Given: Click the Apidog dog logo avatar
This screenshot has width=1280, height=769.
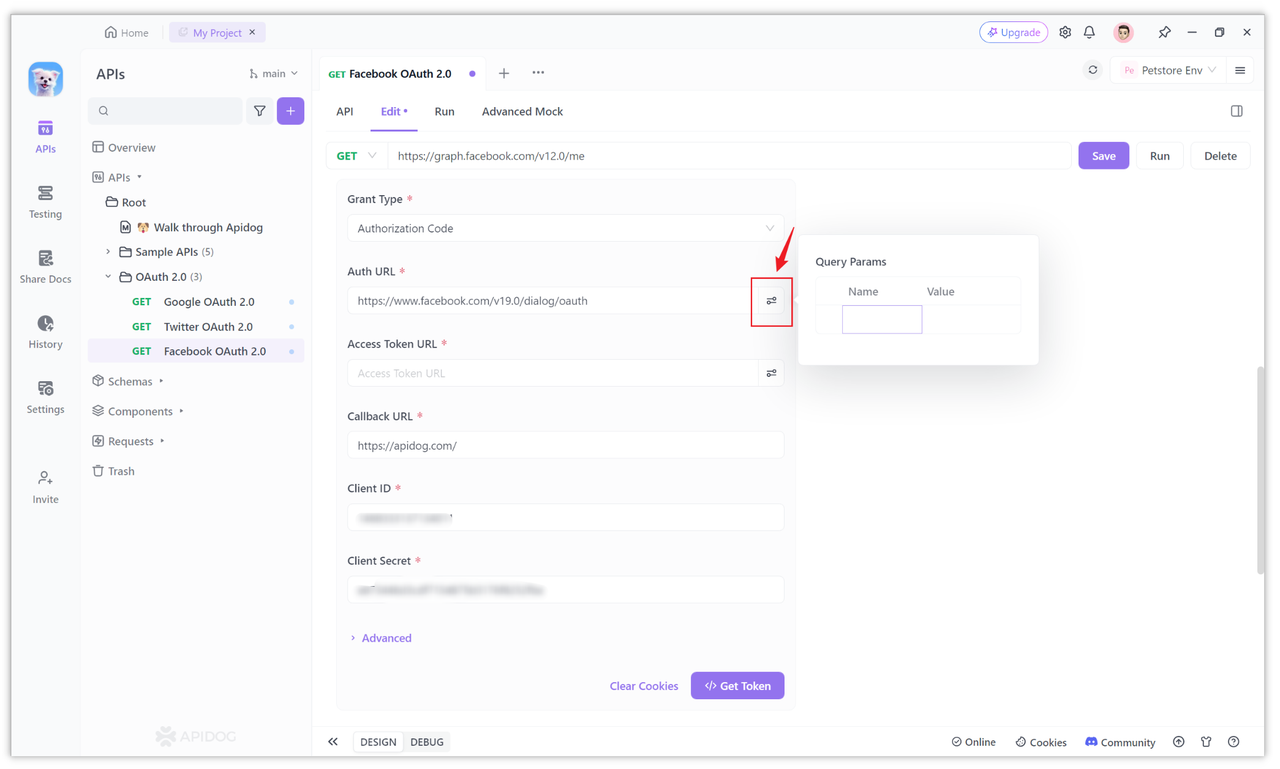Looking at the screenshot, I should (x=45, y=79).
